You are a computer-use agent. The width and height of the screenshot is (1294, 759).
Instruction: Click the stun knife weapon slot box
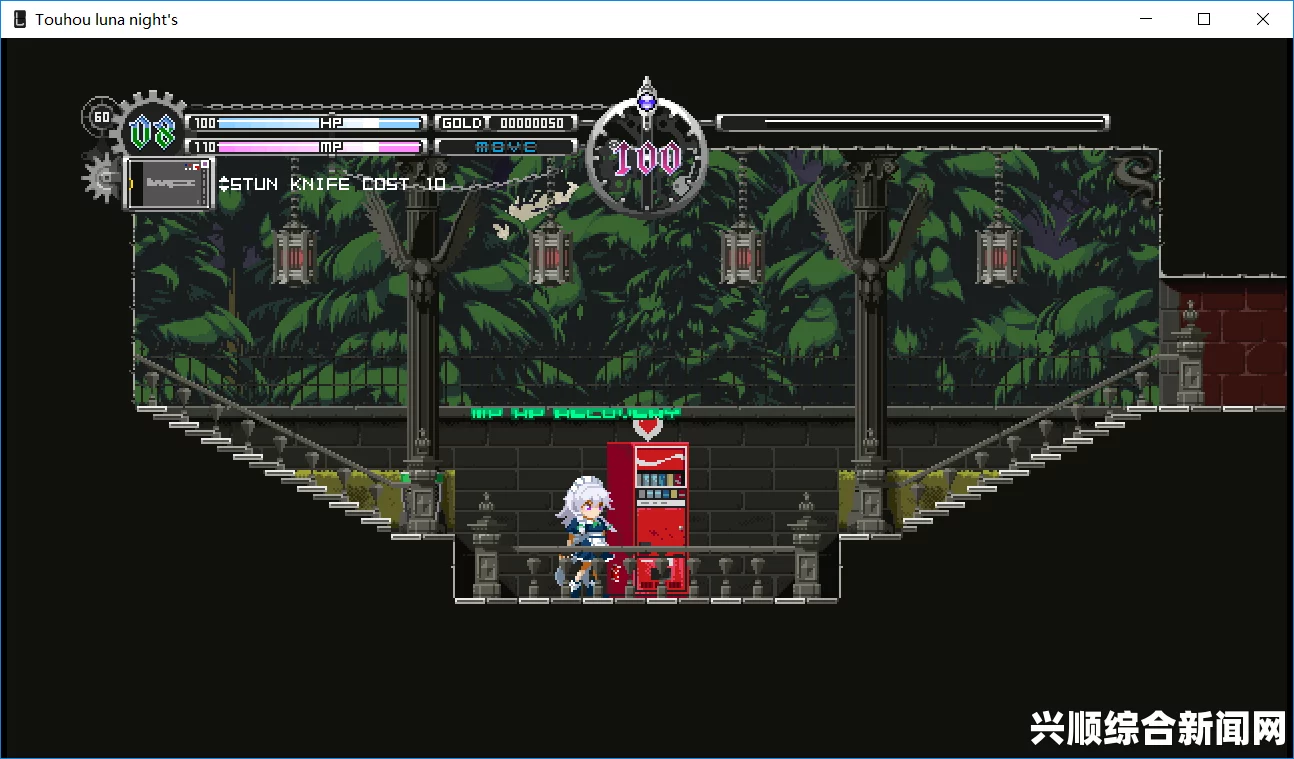(x=169, y=184)
